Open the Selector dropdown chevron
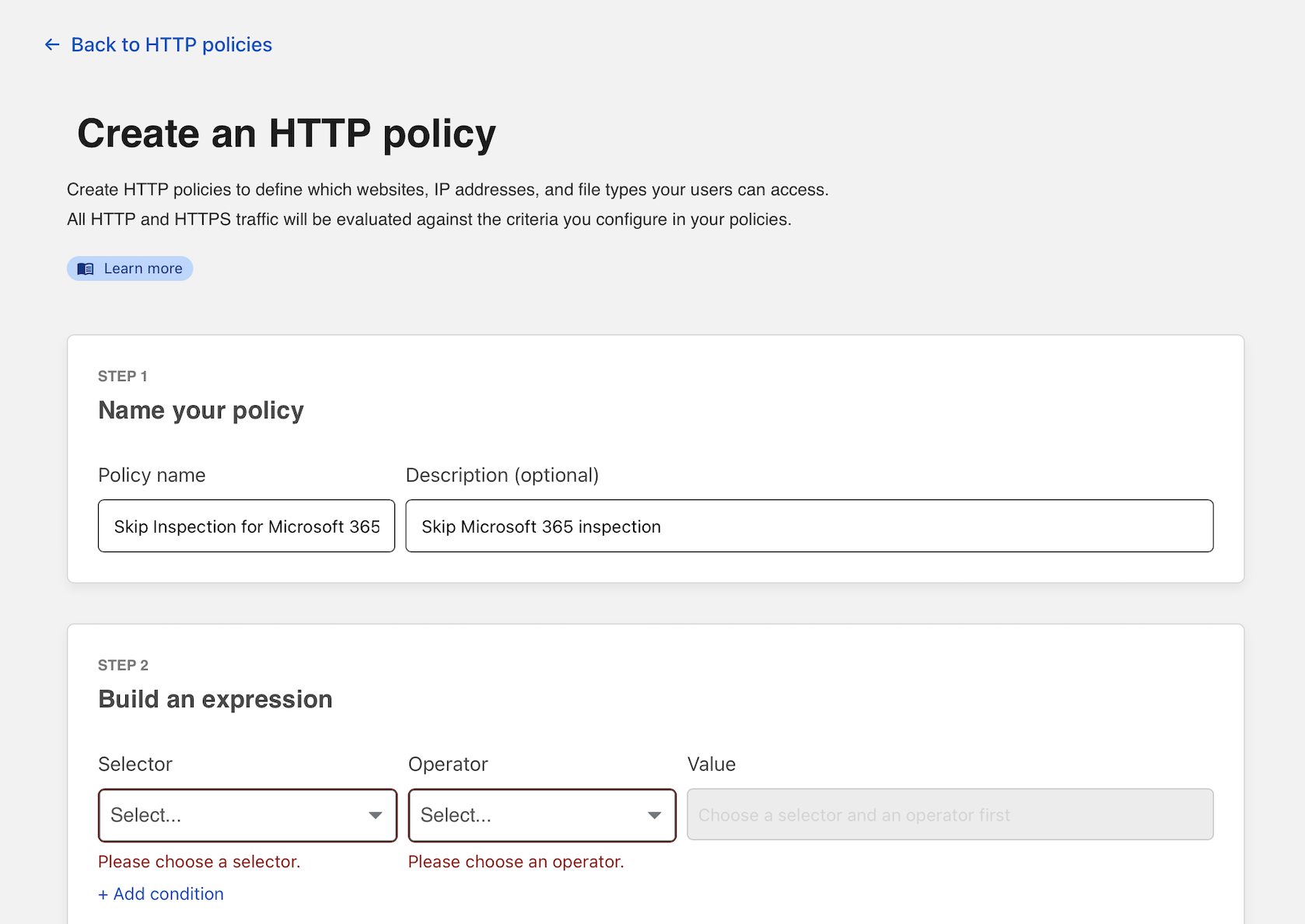 tap(376, 815)
